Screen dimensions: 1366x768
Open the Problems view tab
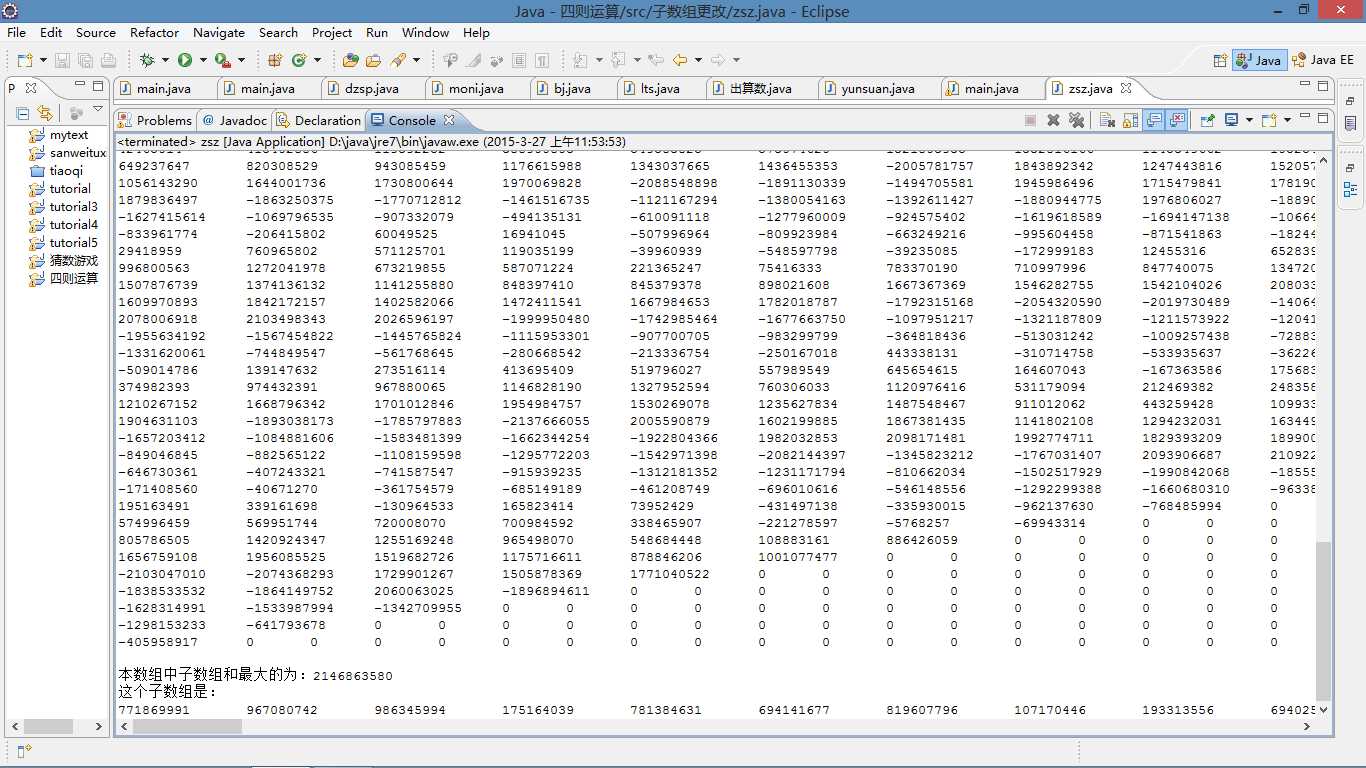(155, 120)
